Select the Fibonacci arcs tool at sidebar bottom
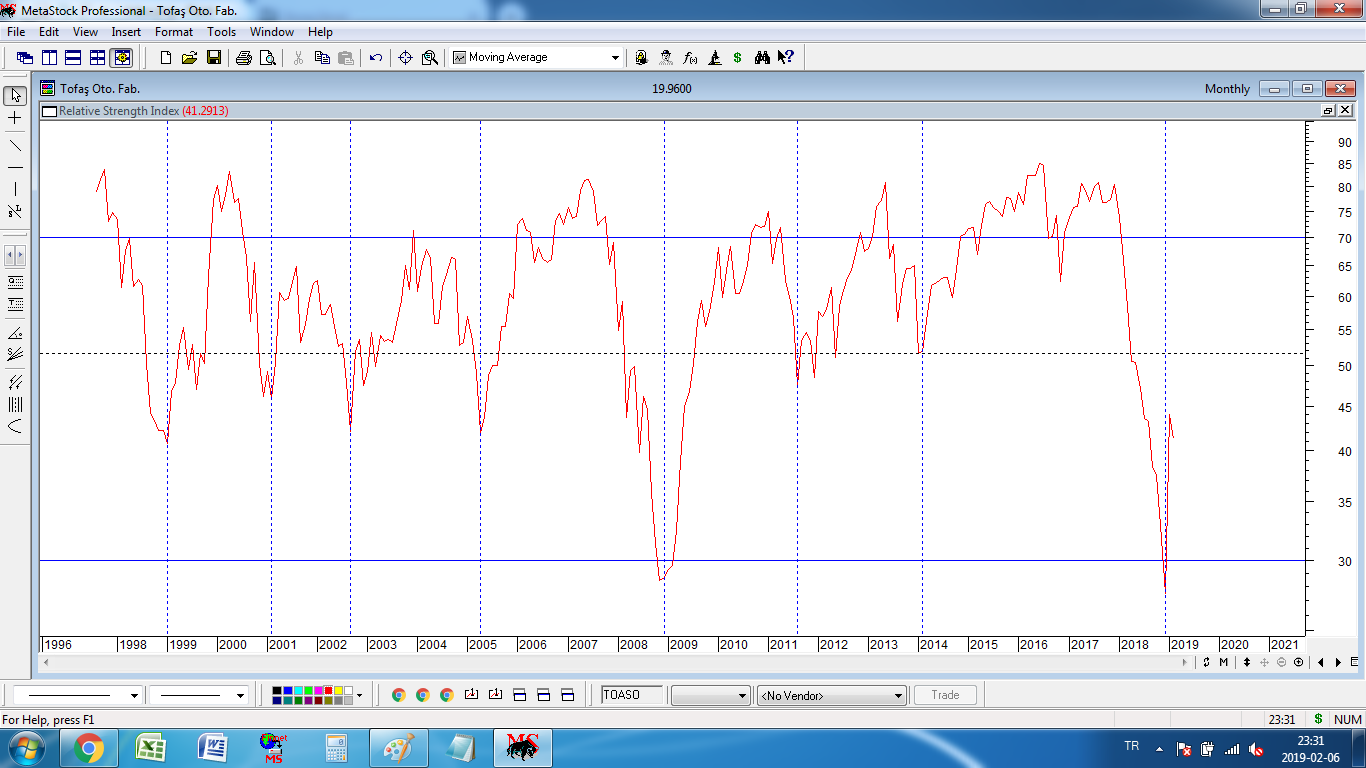Viewport: 1366px width, 768px height. [x=15, y=427]
